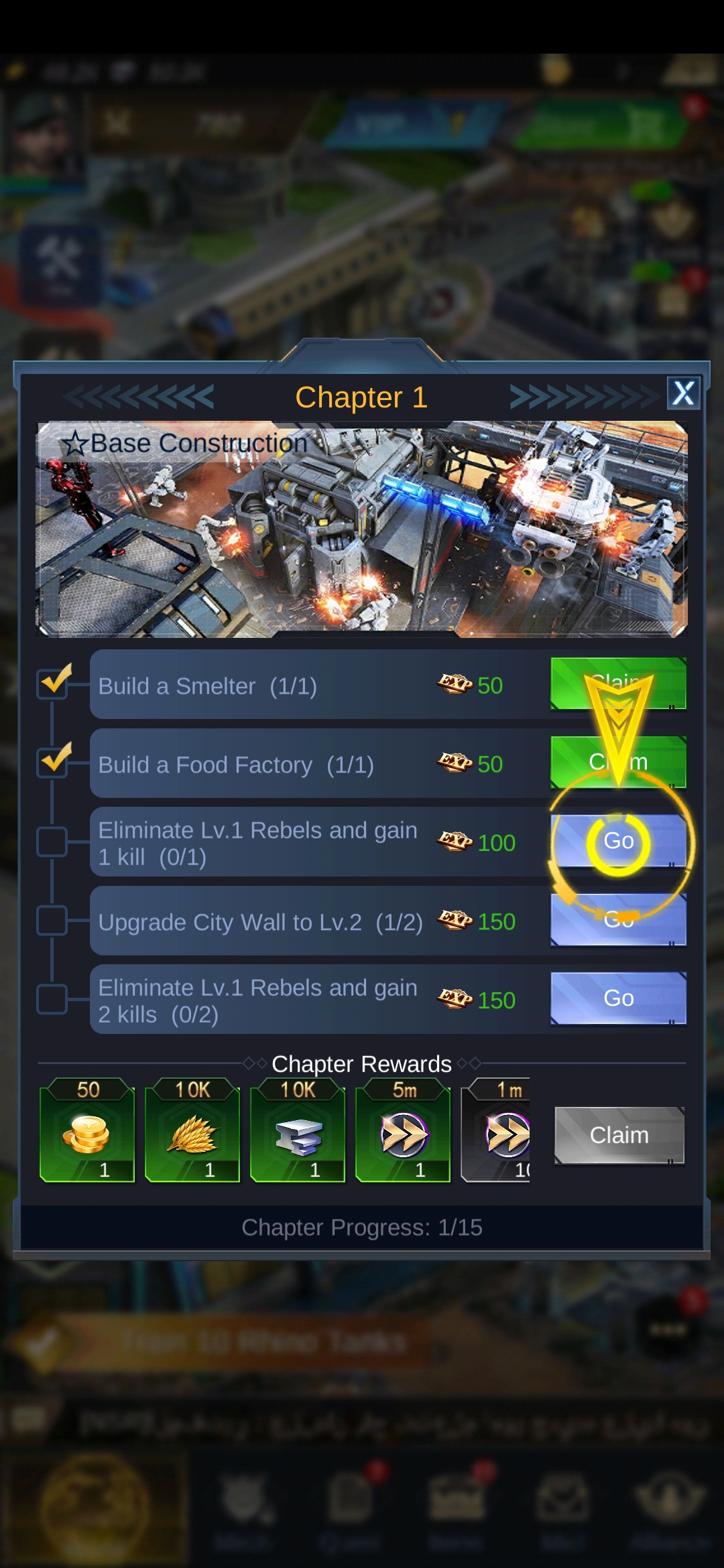The image size is (724, 1568).
Task: Tap the empty checkbox for Upgrade City Wall
Action: pos(52,920)
